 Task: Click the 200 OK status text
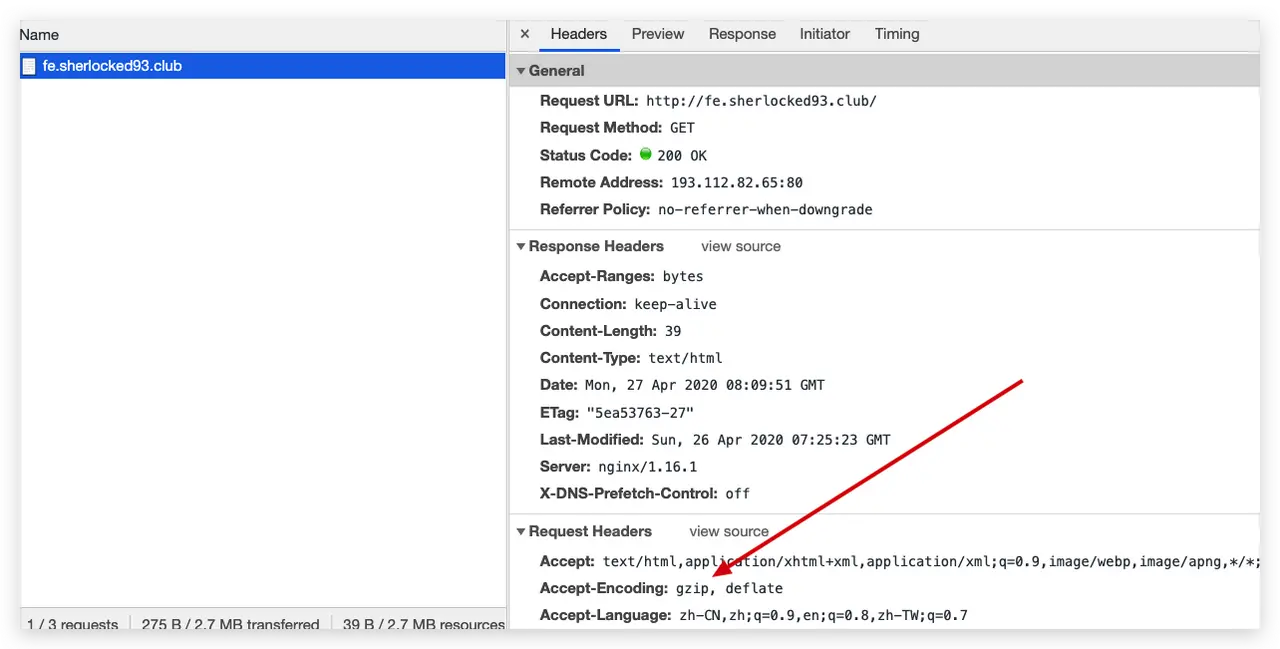click(x=682, y=156)
